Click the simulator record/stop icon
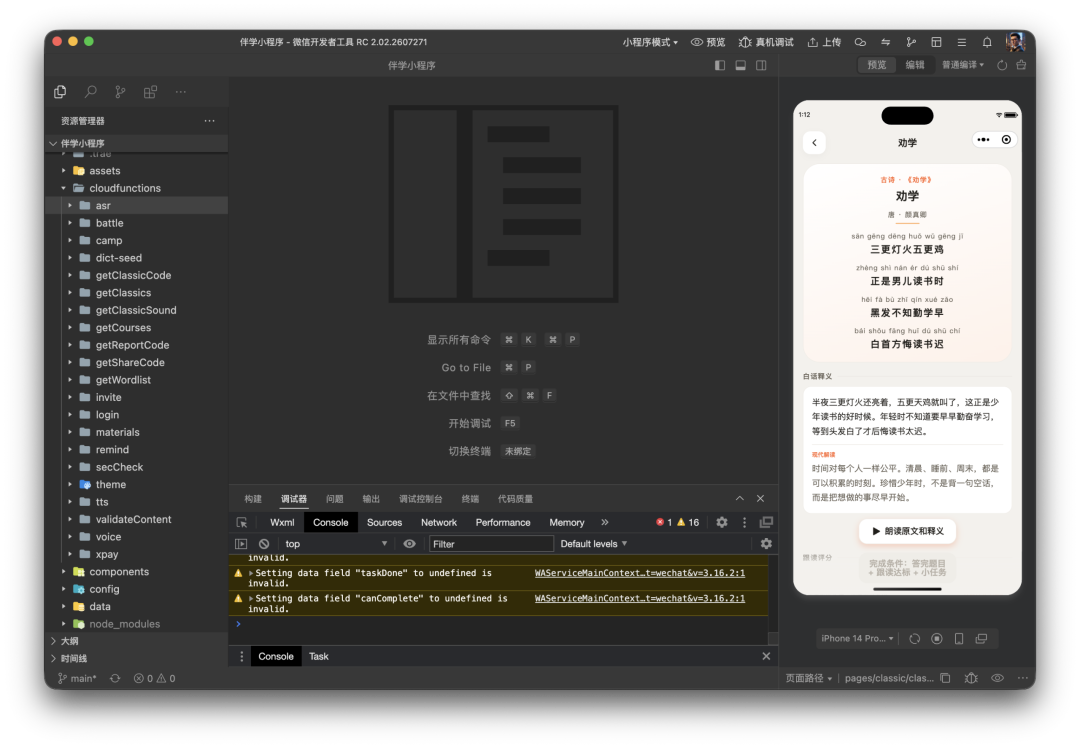The image size is (1080, 748). 937,638
